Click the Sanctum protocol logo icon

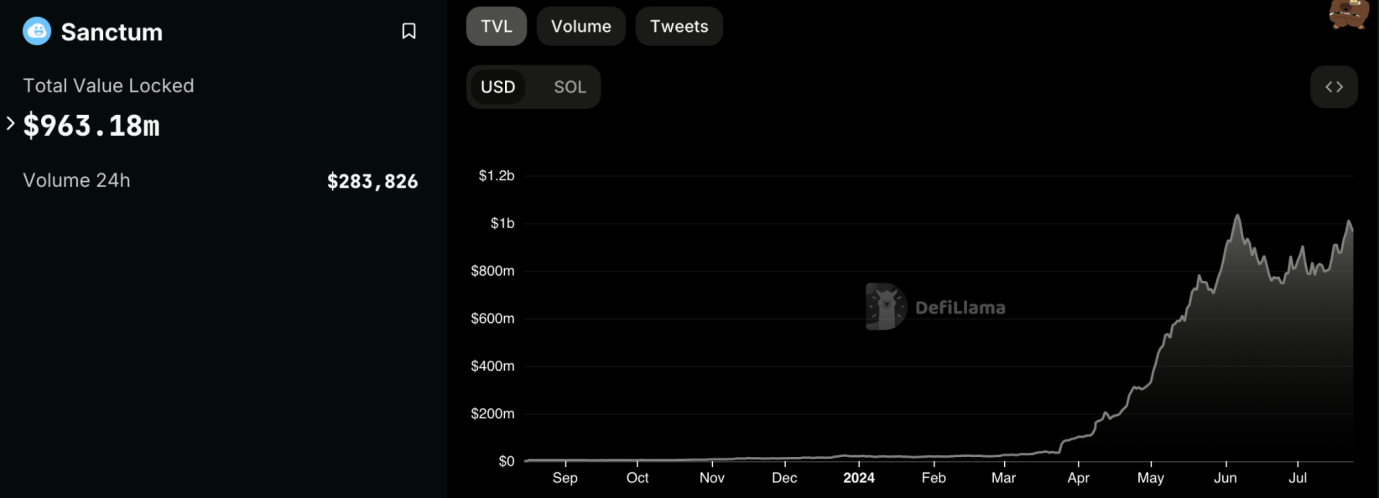pyautogui.click(x=36, y=32)
